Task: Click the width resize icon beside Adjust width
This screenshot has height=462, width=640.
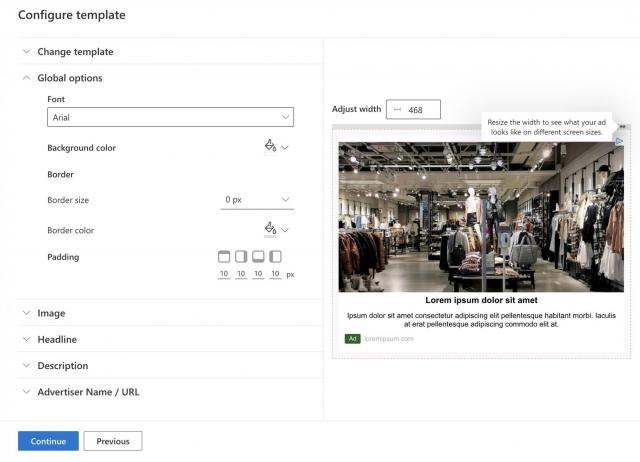Action: (398, 109)
